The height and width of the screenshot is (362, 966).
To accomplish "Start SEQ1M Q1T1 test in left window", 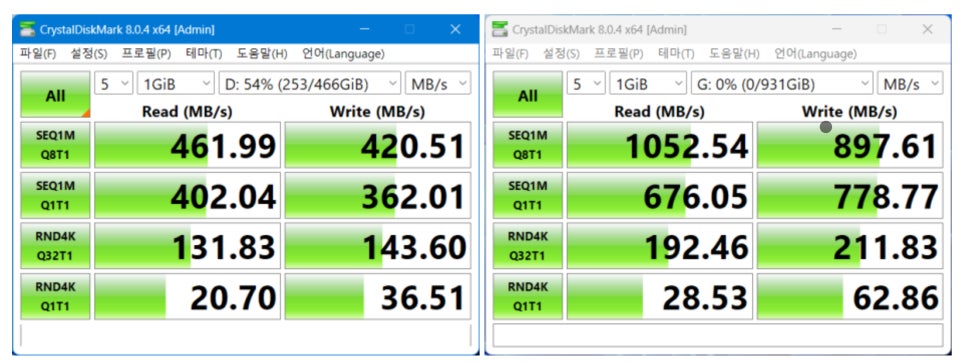I will (x=55, y=195).
